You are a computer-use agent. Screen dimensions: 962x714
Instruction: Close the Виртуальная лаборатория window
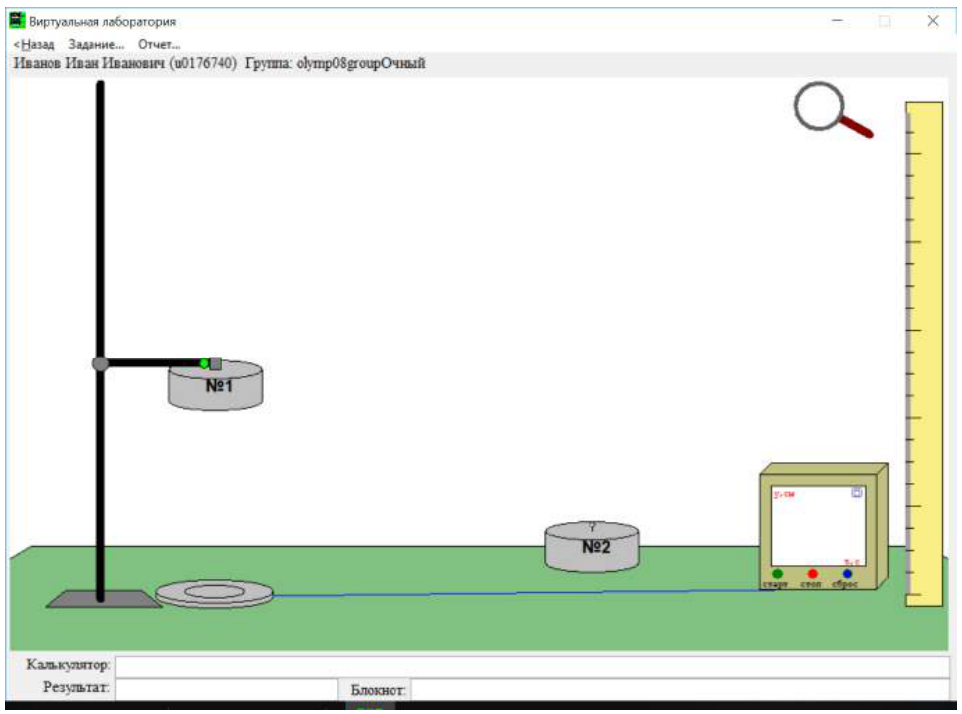pyautogui.click(x=933, y=21)
